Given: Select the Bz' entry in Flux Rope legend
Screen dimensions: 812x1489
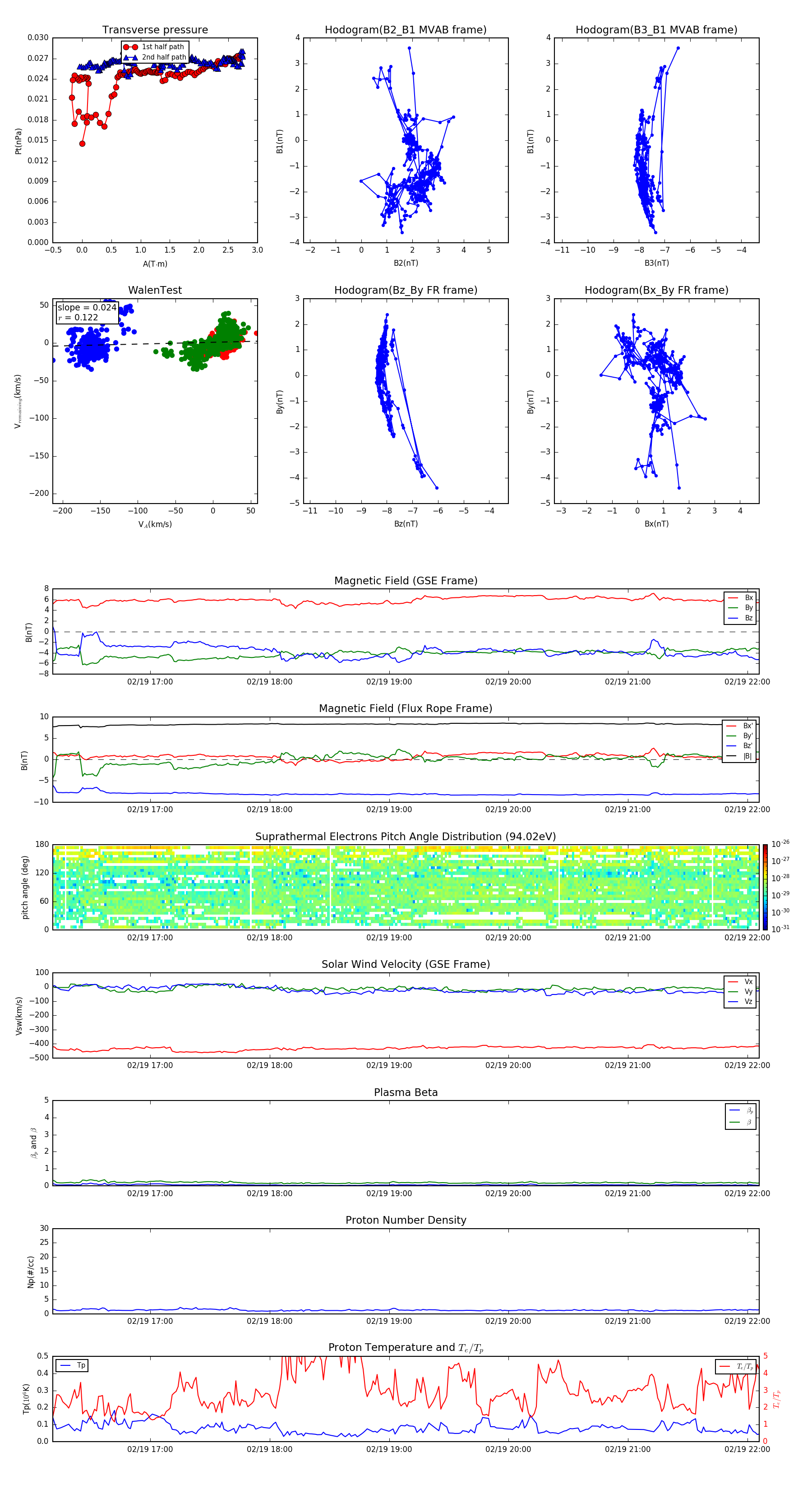Looking at the screenshot, I should pos(740,746).
